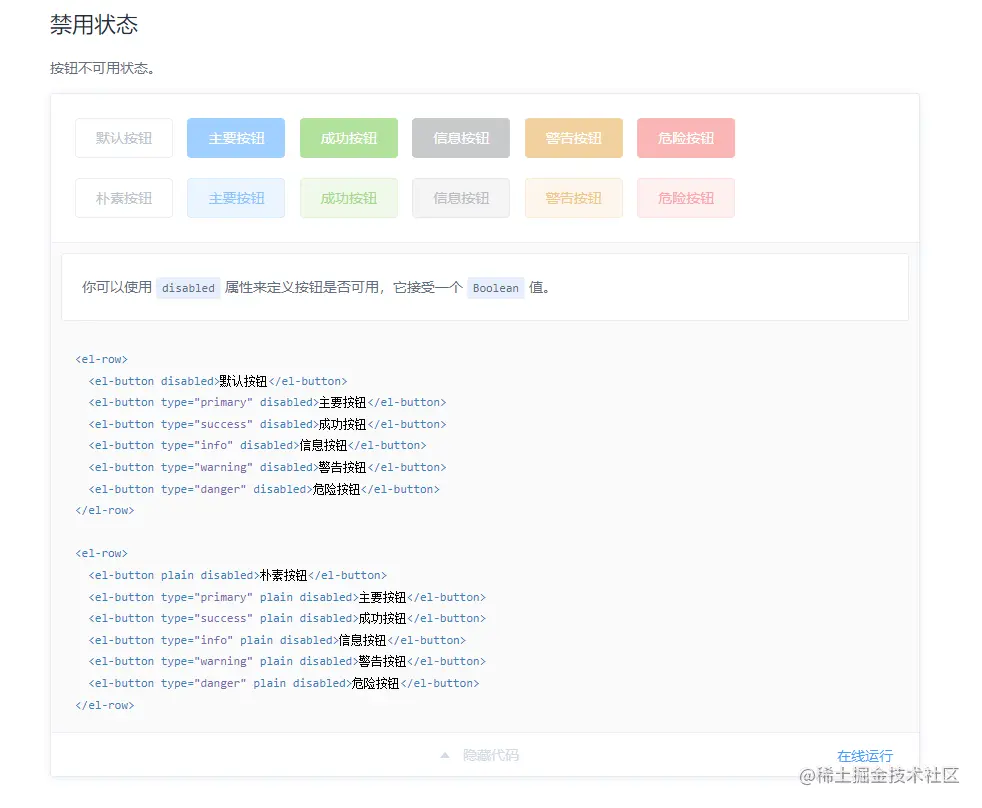Click the disabled code tag

click(188, 287)
